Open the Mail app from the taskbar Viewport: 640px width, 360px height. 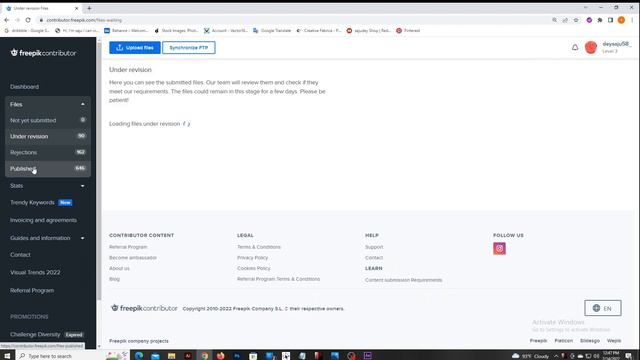pos(155,356)
